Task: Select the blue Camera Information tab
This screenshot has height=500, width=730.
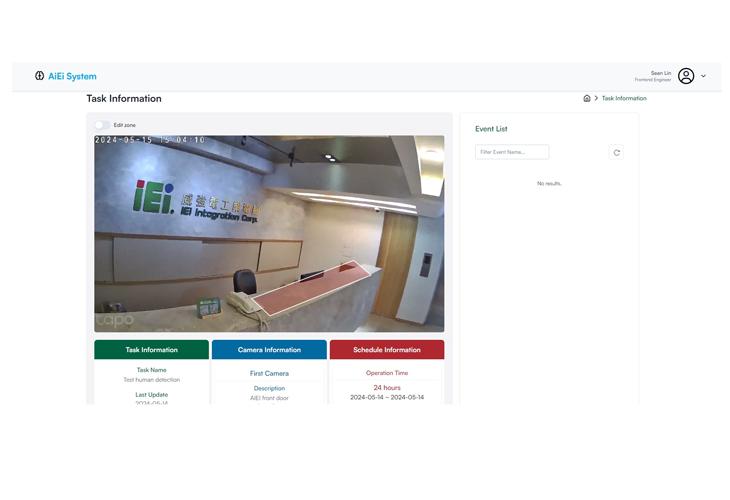Action: point(269,350)
